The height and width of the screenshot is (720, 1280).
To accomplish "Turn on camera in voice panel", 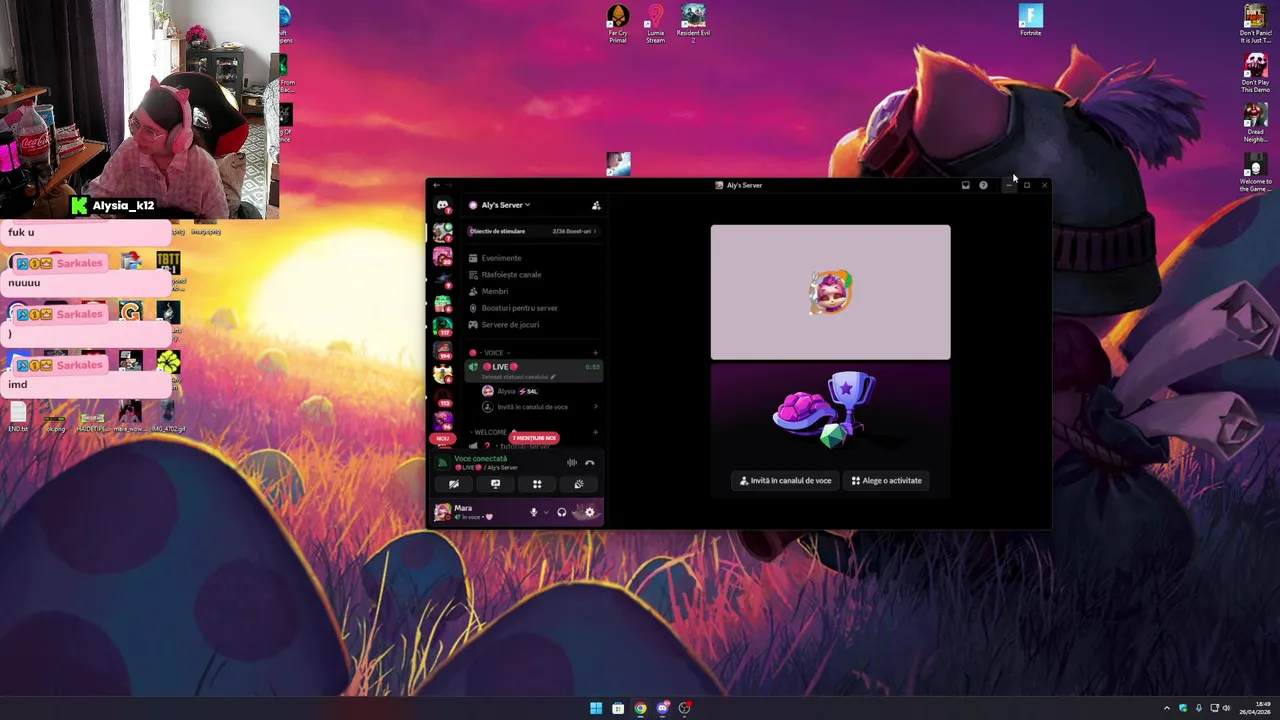I will [454, 484].
